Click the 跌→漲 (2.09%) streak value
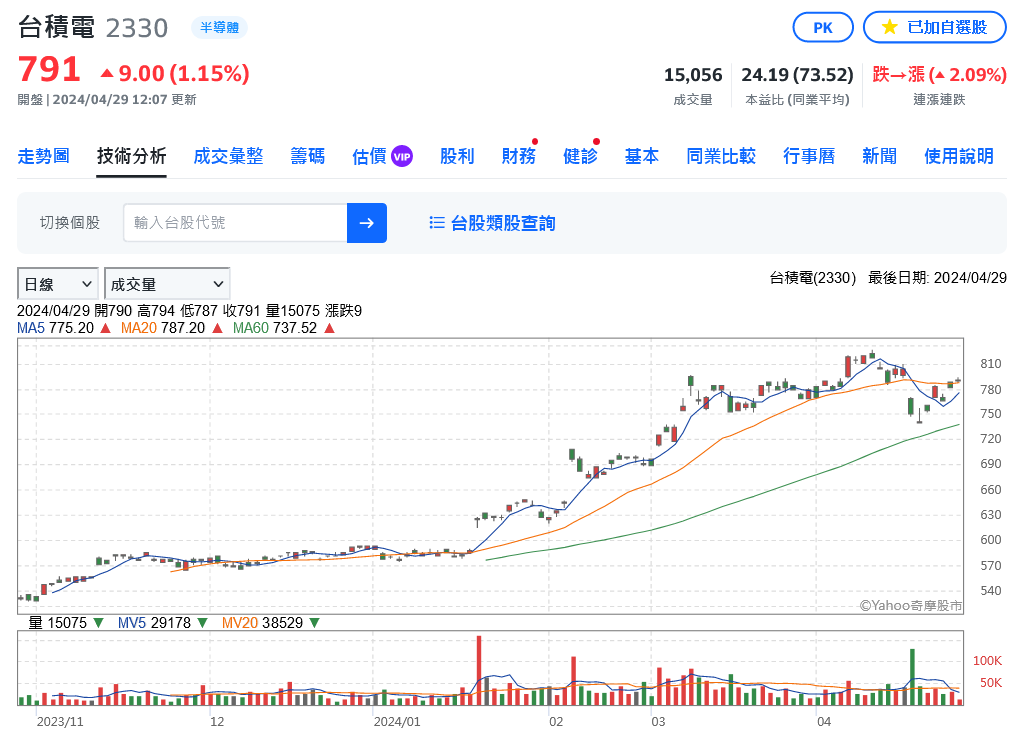Viewport: 1012px width, 733px height. [x=939, y=75]
